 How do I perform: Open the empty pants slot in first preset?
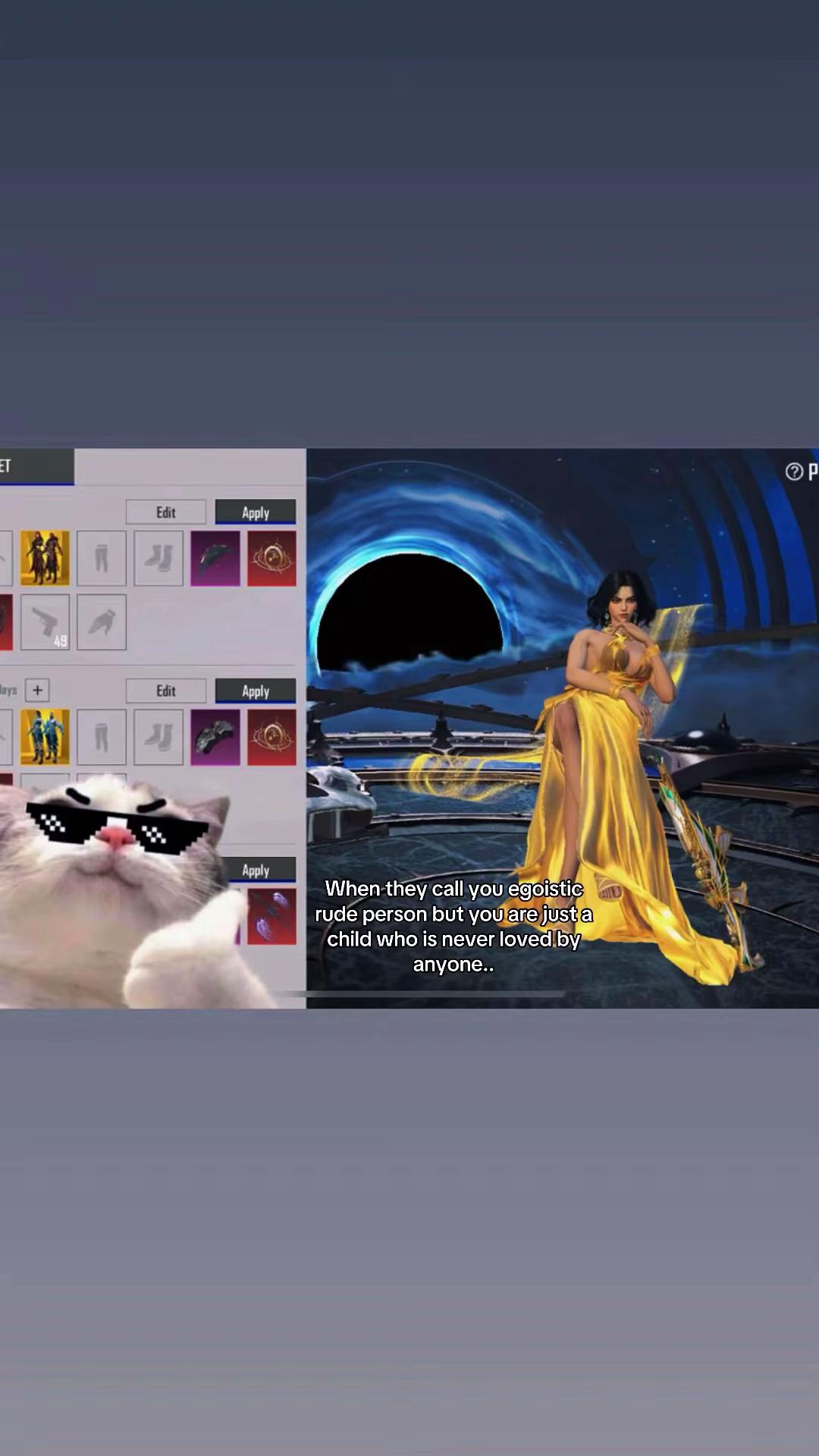point(102,558)
